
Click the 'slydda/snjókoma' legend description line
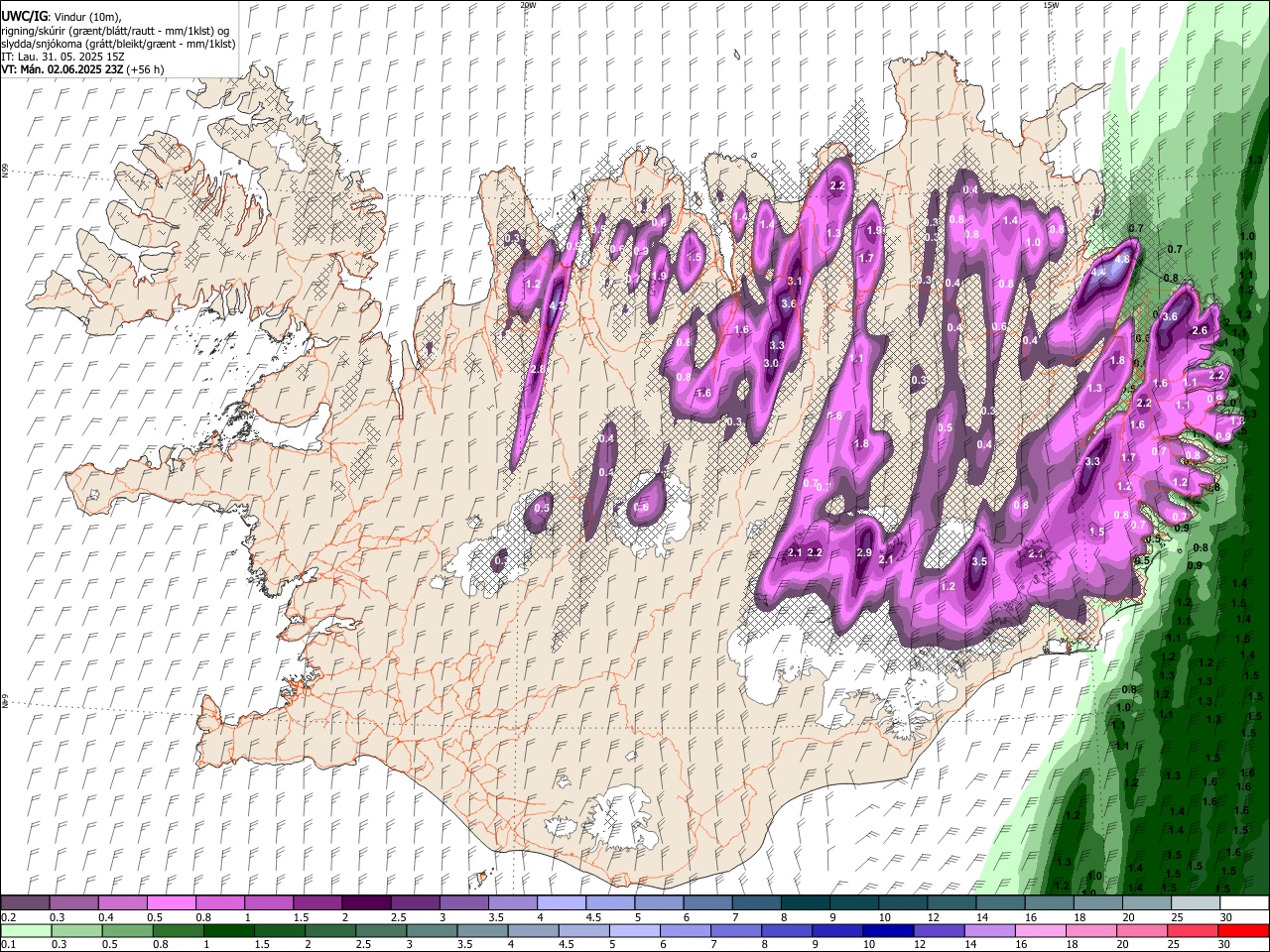[118, 45]
